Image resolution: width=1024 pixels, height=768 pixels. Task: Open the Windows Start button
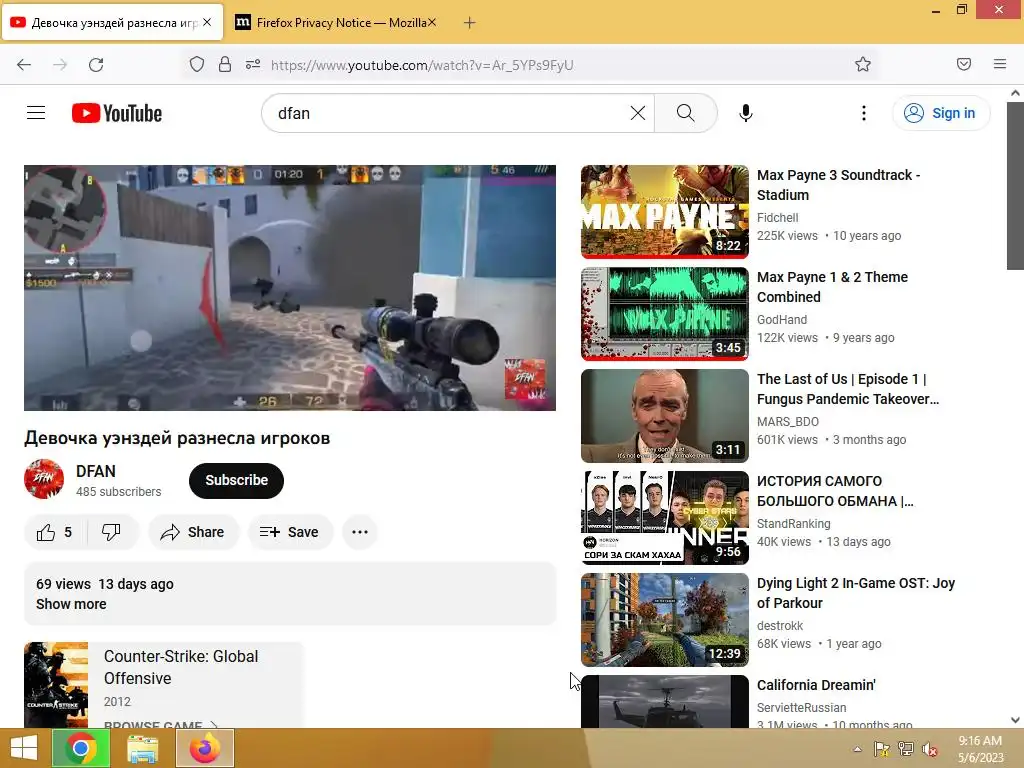[x=24, y=748]
